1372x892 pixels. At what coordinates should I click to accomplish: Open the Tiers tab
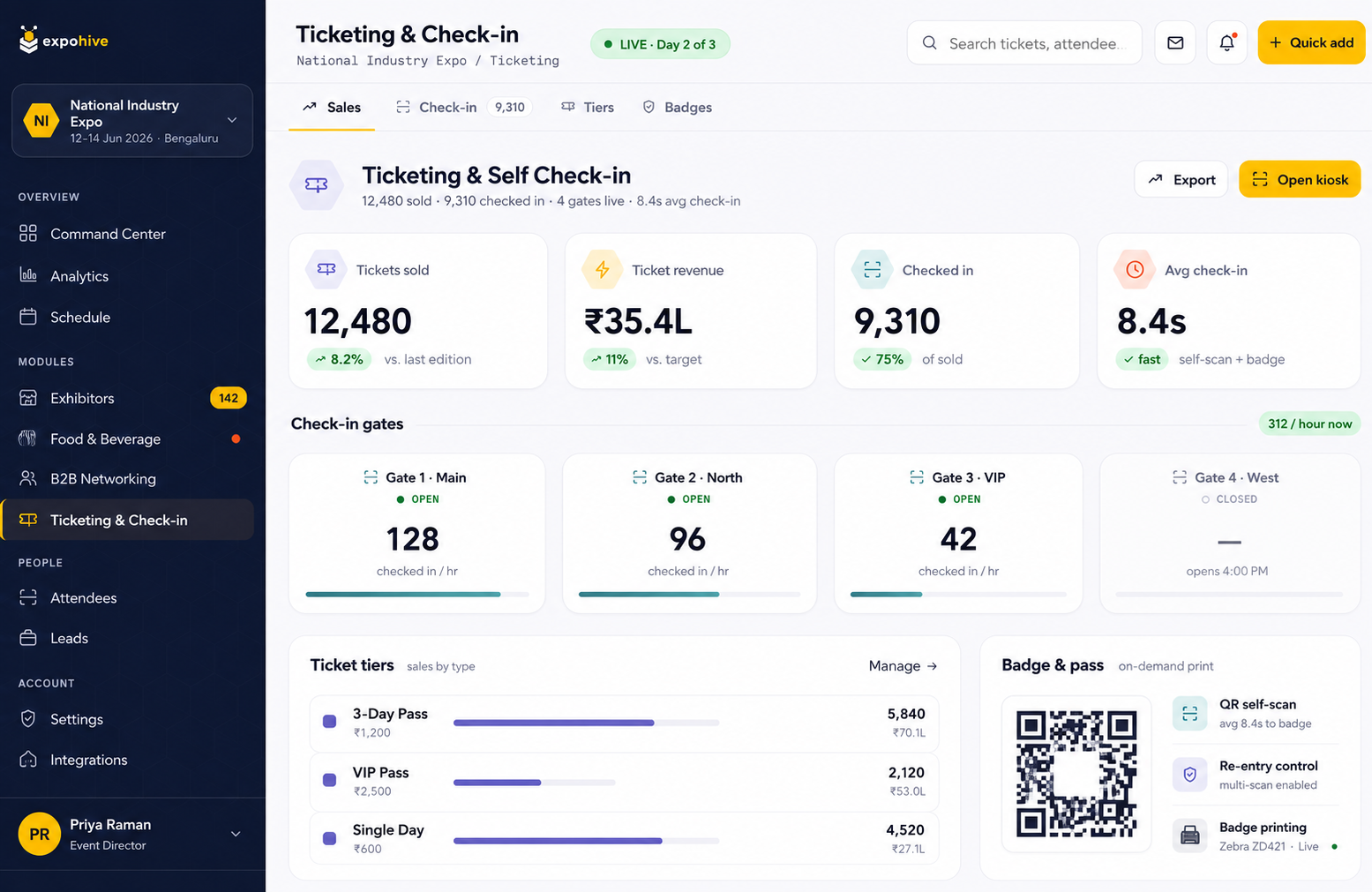pyautogui.click(x=588, y=107)
